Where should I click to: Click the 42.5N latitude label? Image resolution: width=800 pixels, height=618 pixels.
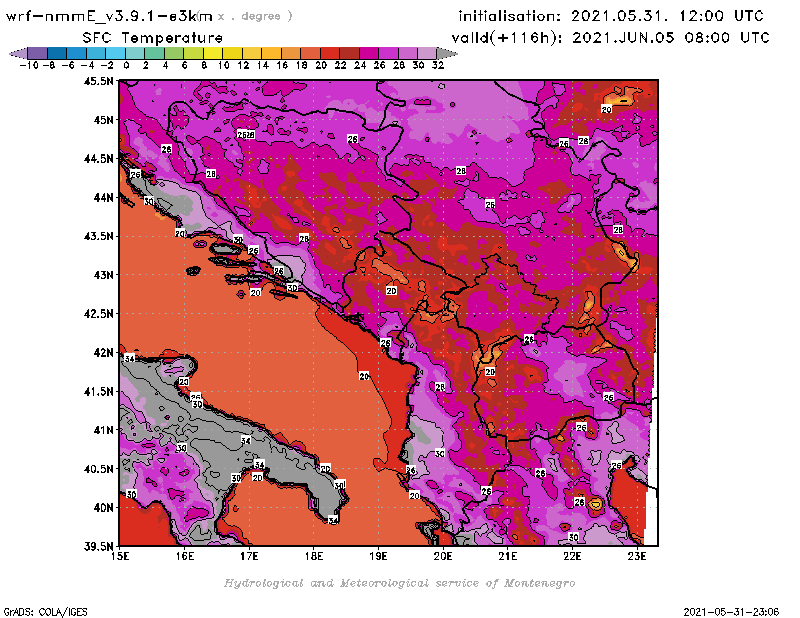coord(99,314)
